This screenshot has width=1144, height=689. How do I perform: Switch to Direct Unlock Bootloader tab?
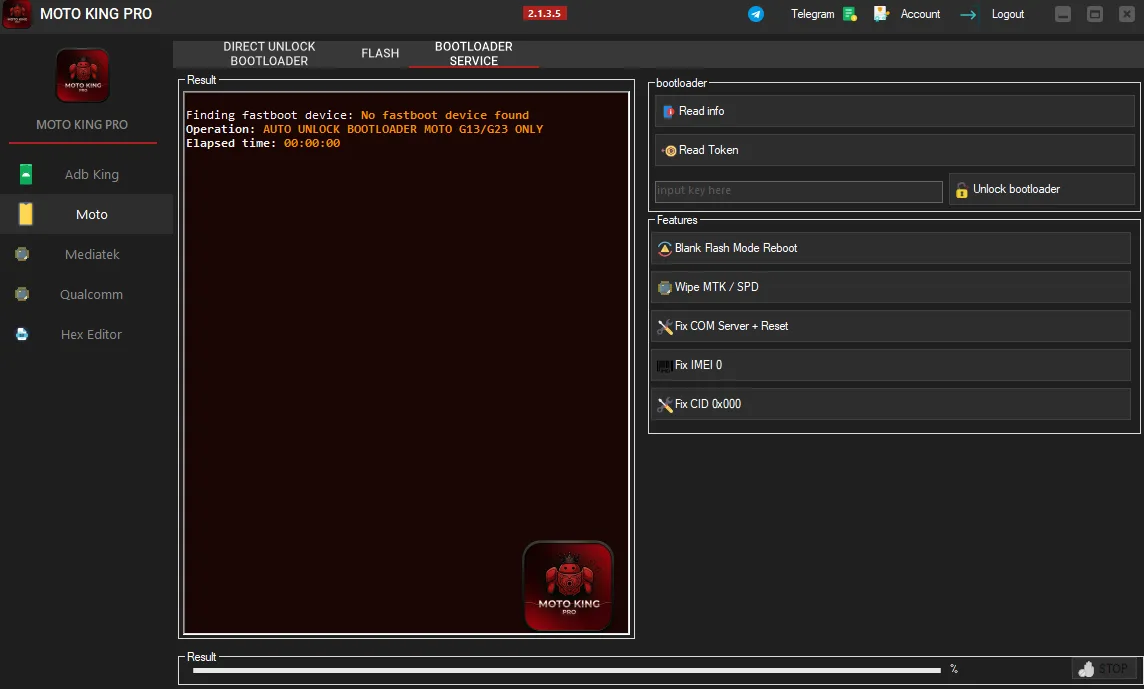click(x=269, y=53)
